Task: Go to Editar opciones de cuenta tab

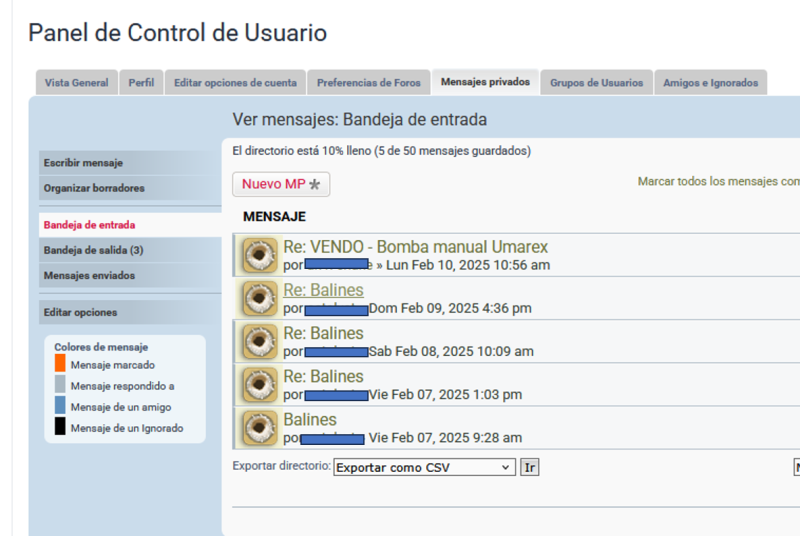Action: [235, 83]
